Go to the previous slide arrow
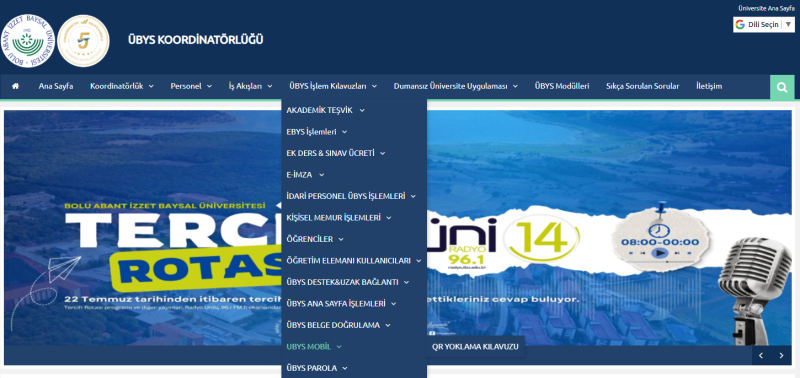800x378 pixels. 761,356
